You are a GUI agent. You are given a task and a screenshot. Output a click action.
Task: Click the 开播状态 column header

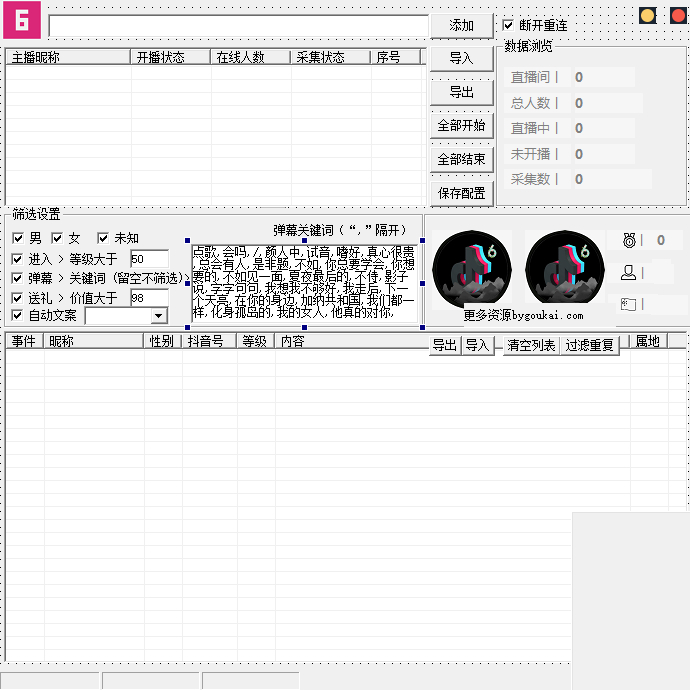click(x=171, y=57)
